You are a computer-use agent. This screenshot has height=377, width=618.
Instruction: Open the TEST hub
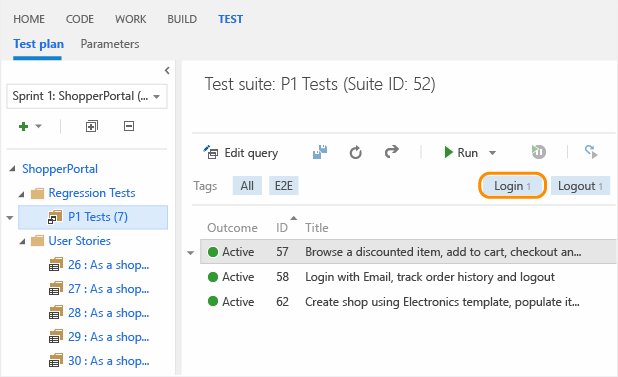point(231,19)
